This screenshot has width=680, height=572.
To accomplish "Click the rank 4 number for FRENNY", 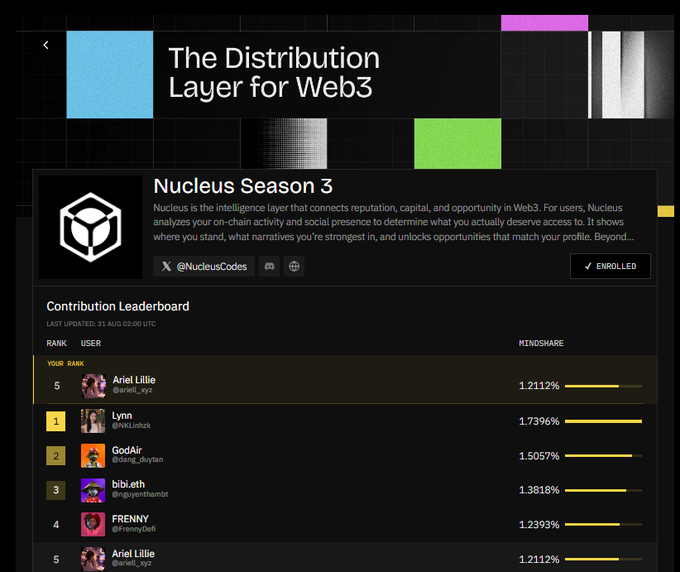I will [x=56, y=525].
